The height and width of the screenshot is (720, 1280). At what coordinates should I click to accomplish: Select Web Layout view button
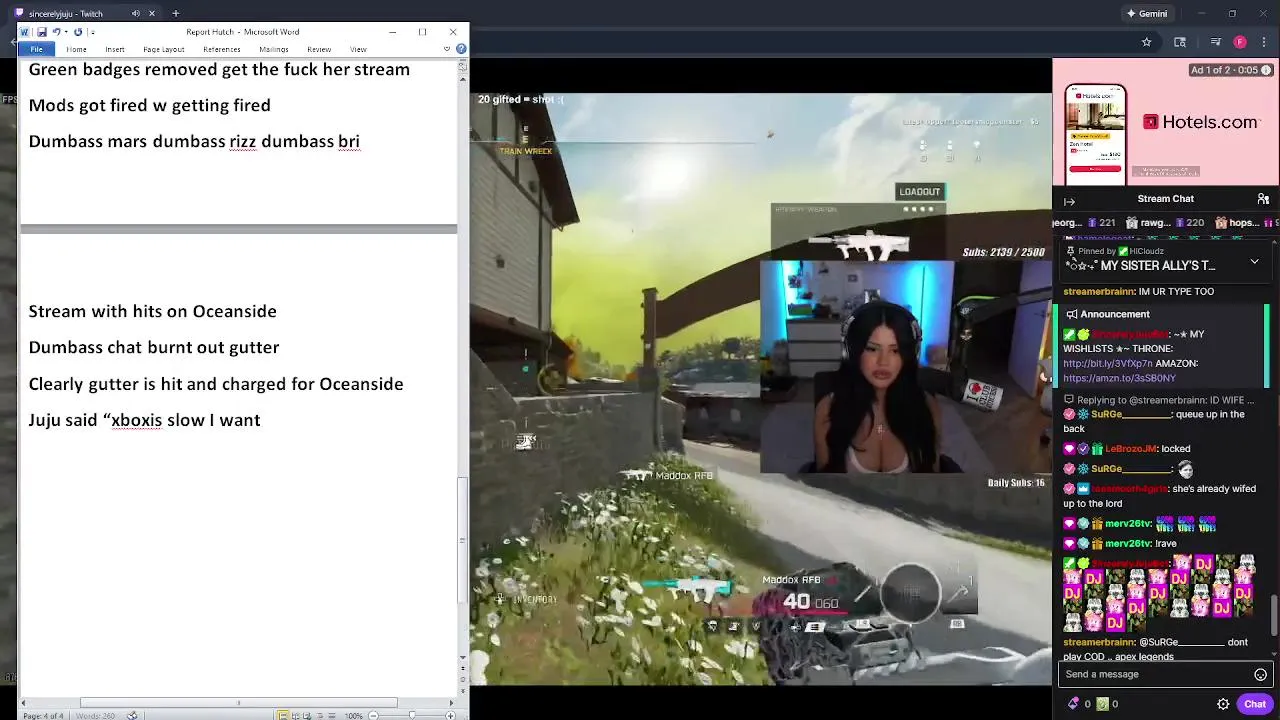click(307, 715)
